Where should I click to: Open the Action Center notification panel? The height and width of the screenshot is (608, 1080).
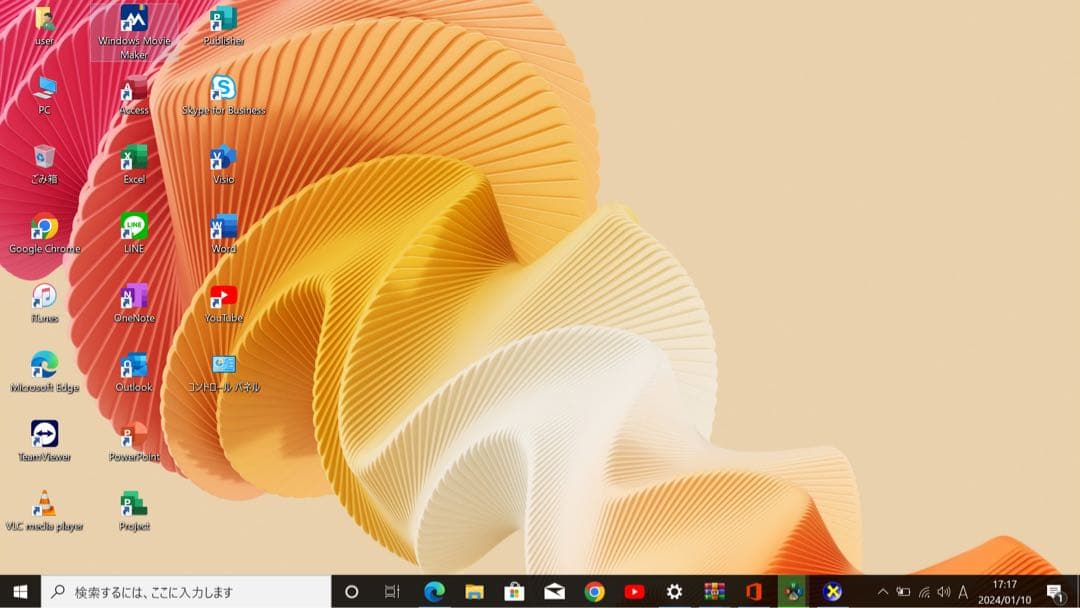click(x=1055, y=591)
